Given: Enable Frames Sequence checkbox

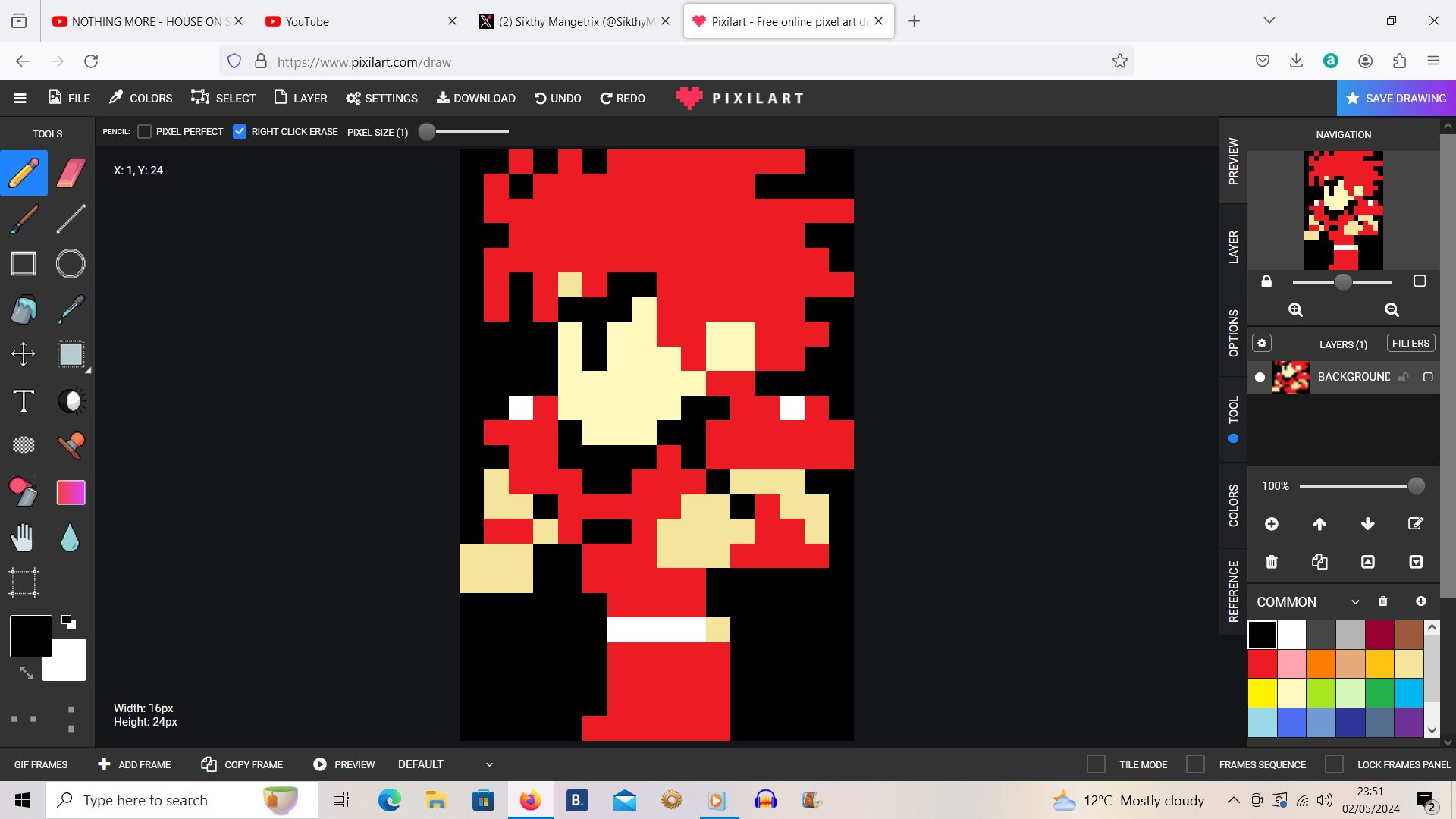Looking at the screenshot, I should click(1195, 764).
